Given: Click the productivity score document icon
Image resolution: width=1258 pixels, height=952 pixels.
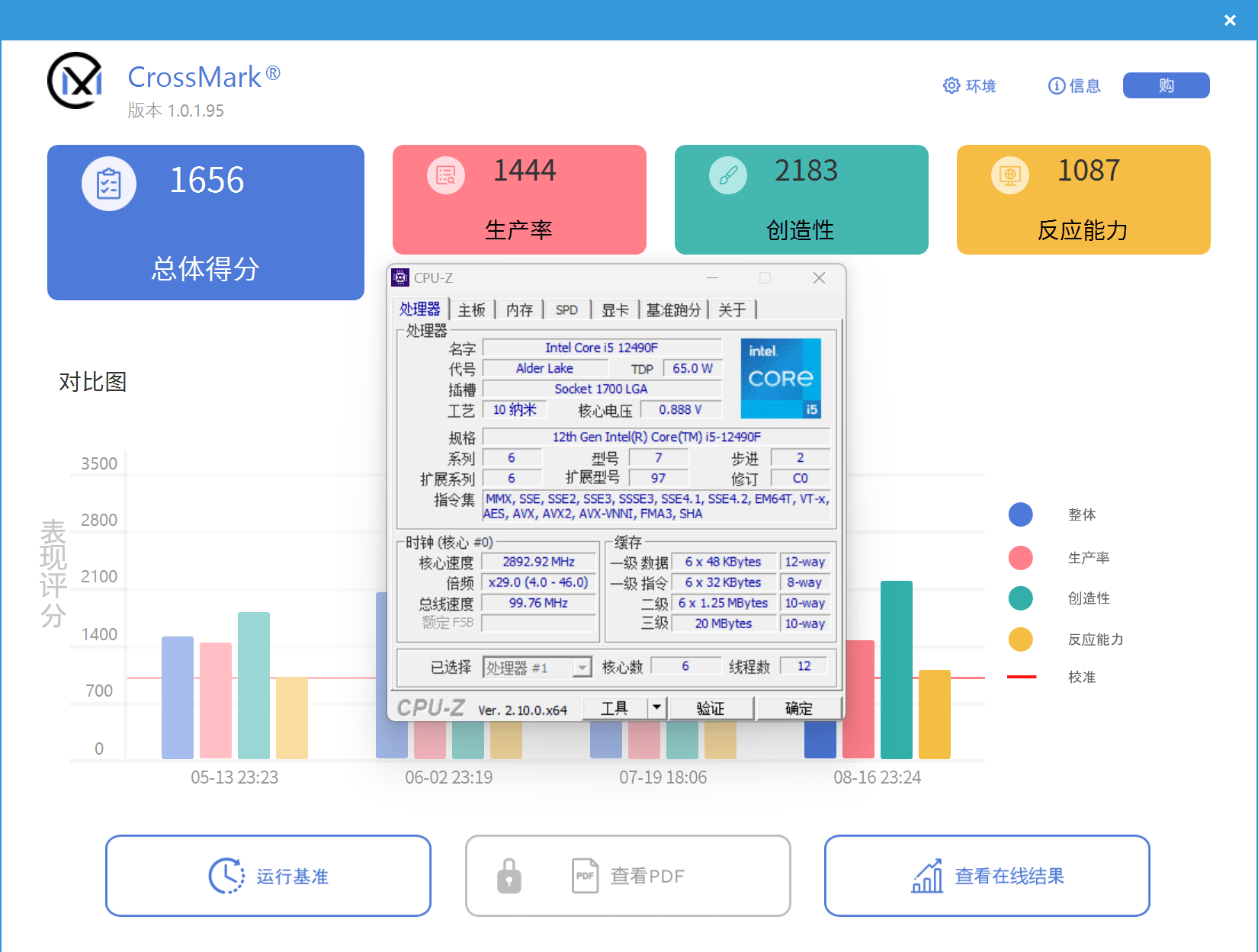Looking at the screenshot, I should 446,175.
